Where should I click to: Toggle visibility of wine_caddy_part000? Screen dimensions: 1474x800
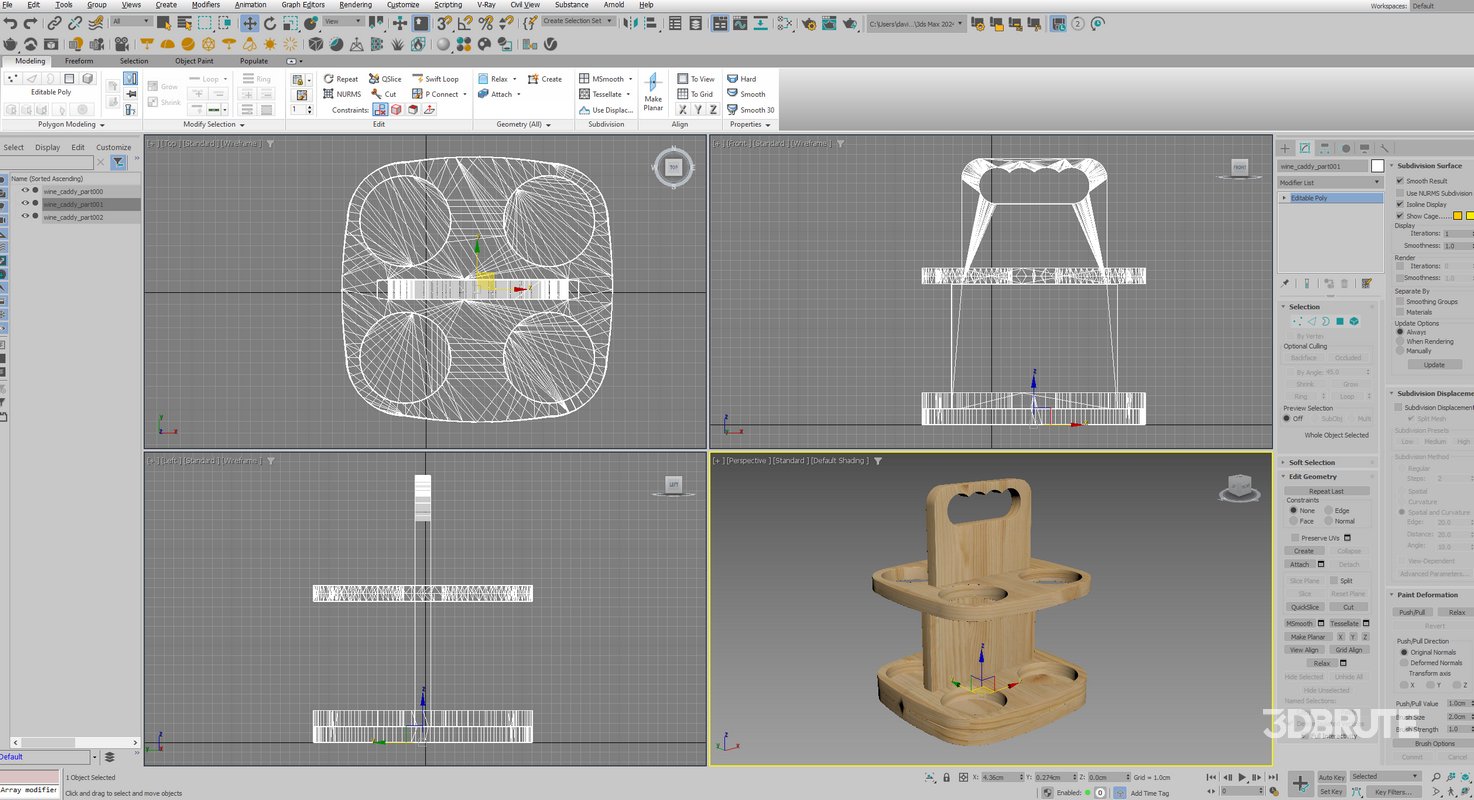[25, 191]
